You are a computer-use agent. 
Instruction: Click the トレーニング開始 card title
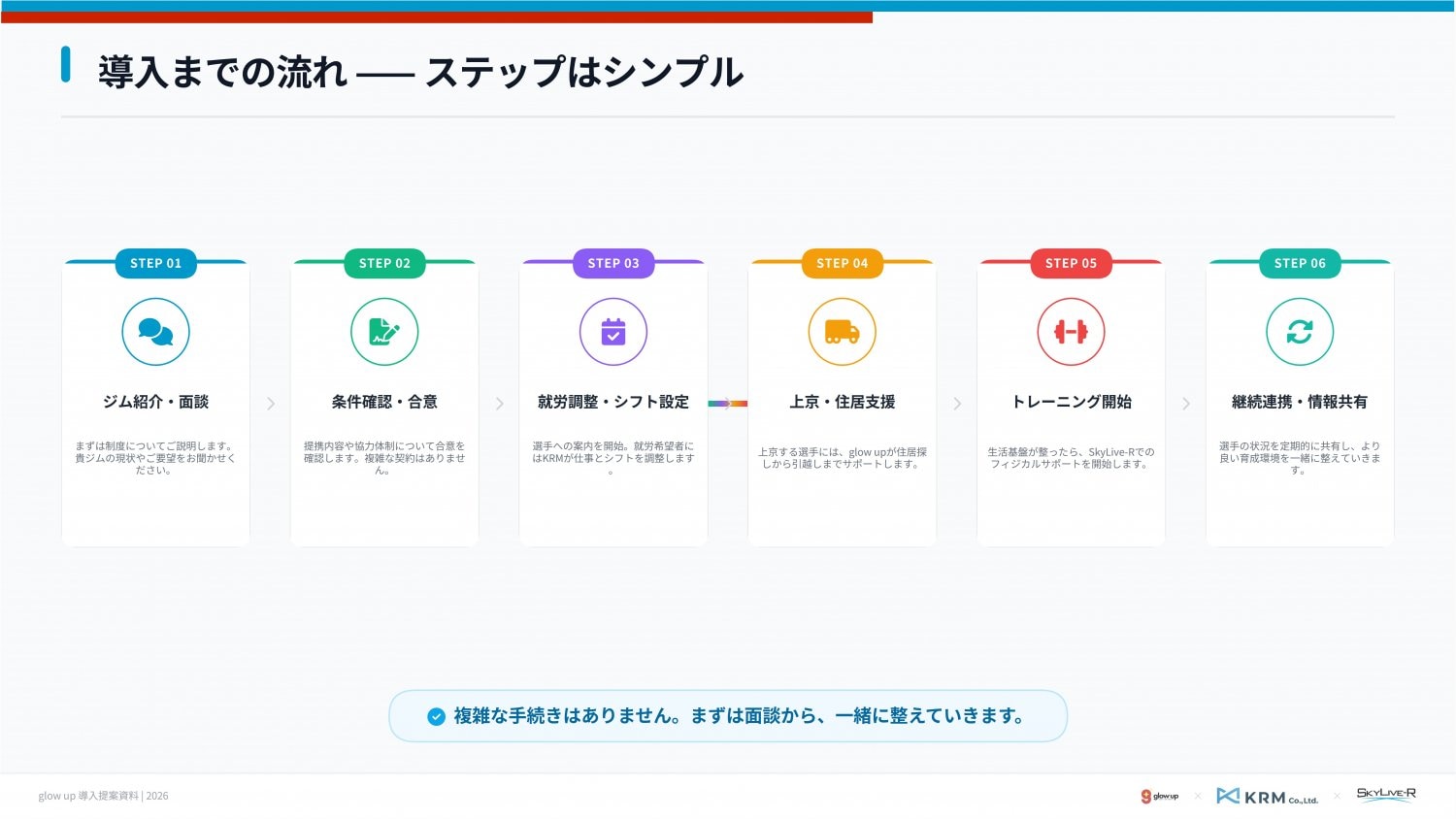click(x=1071, y=402)
